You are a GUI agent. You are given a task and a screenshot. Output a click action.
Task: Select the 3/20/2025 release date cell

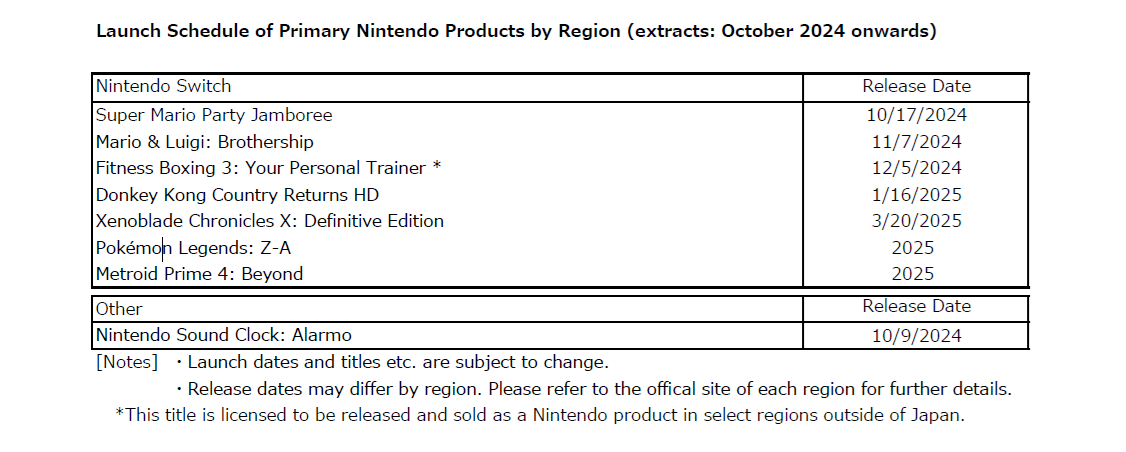pyautogui.click(x=916, y=221)
